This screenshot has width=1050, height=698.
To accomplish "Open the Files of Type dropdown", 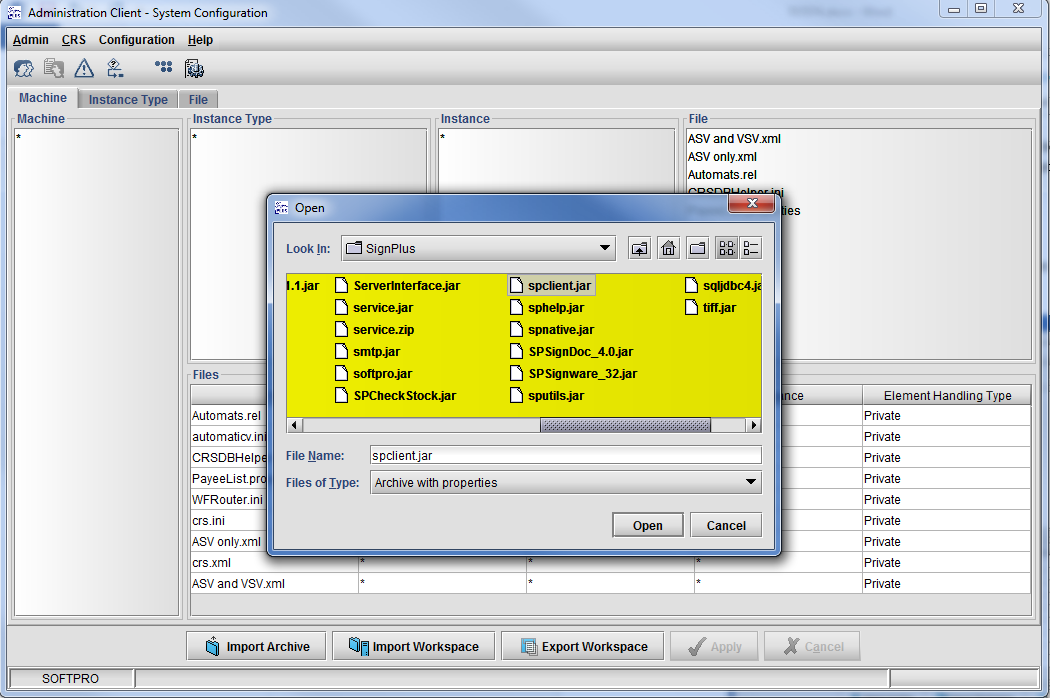I will click(x=750, y=483).
